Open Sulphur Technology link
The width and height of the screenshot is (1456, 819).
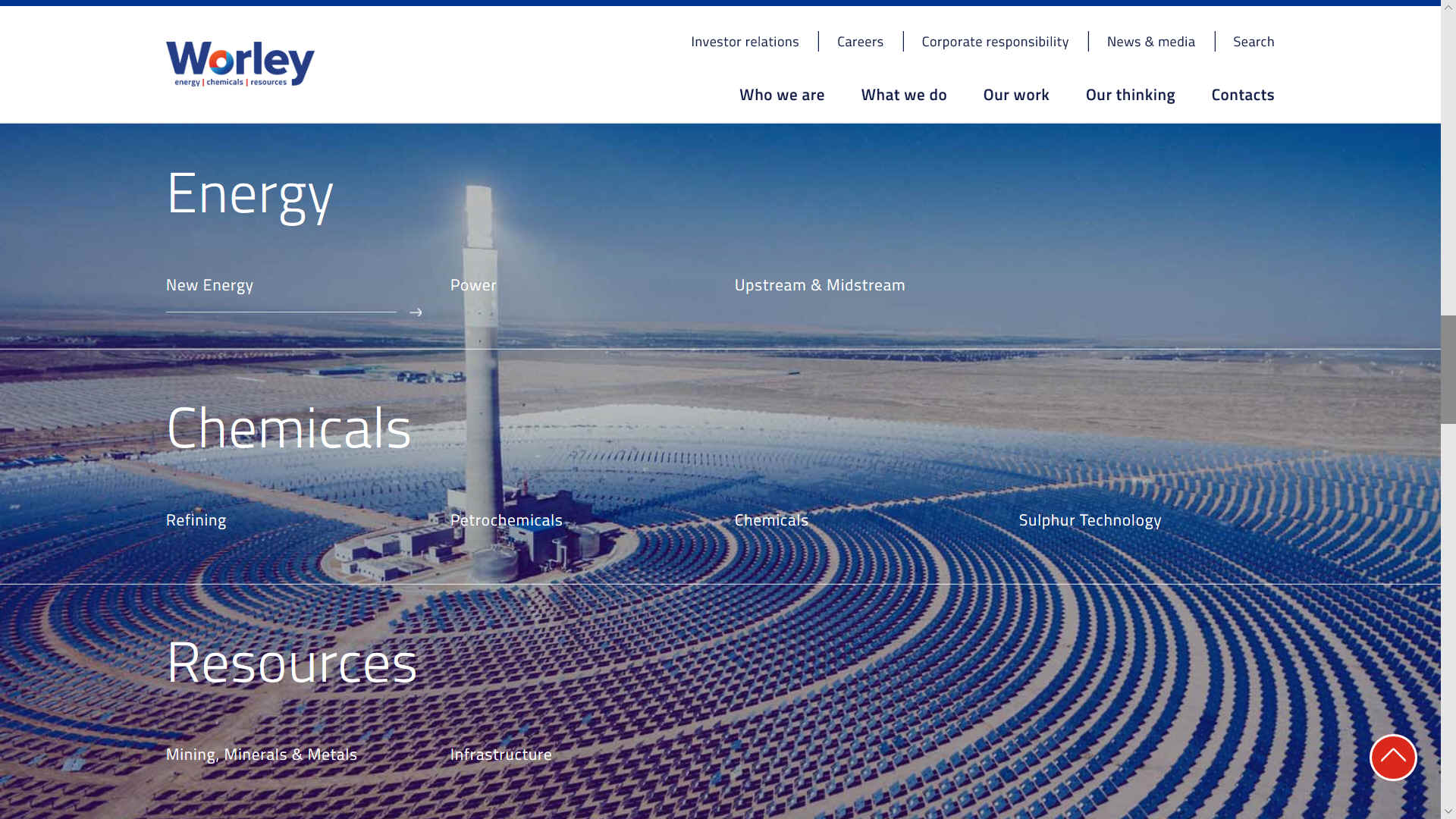coord(1090,520)
